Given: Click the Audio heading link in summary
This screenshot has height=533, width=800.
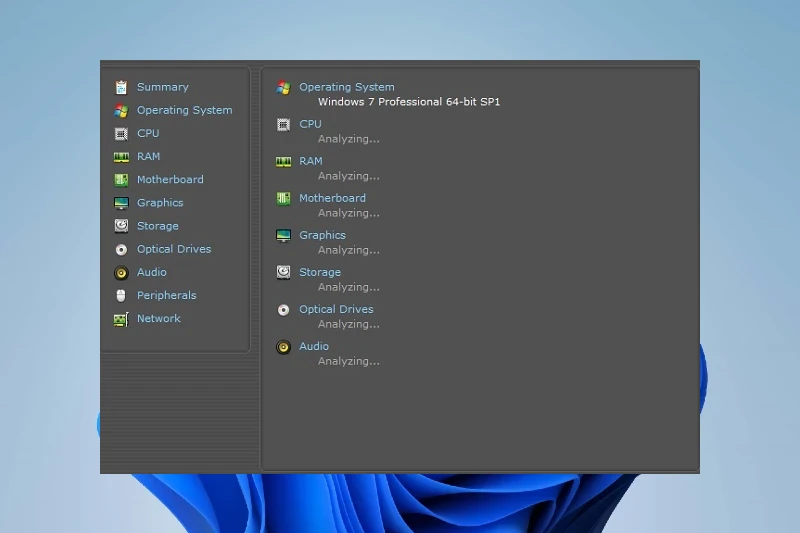Looking at the screenshot, I should click(314, 346).
